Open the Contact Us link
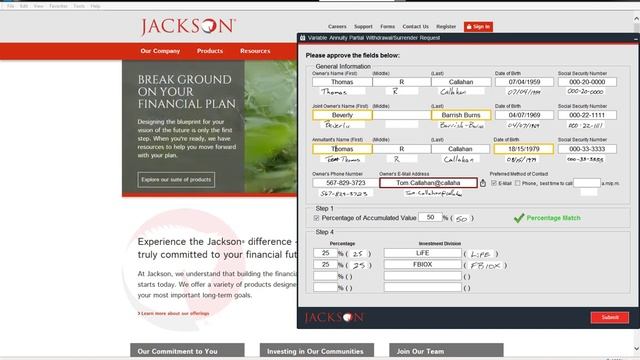 416,27
